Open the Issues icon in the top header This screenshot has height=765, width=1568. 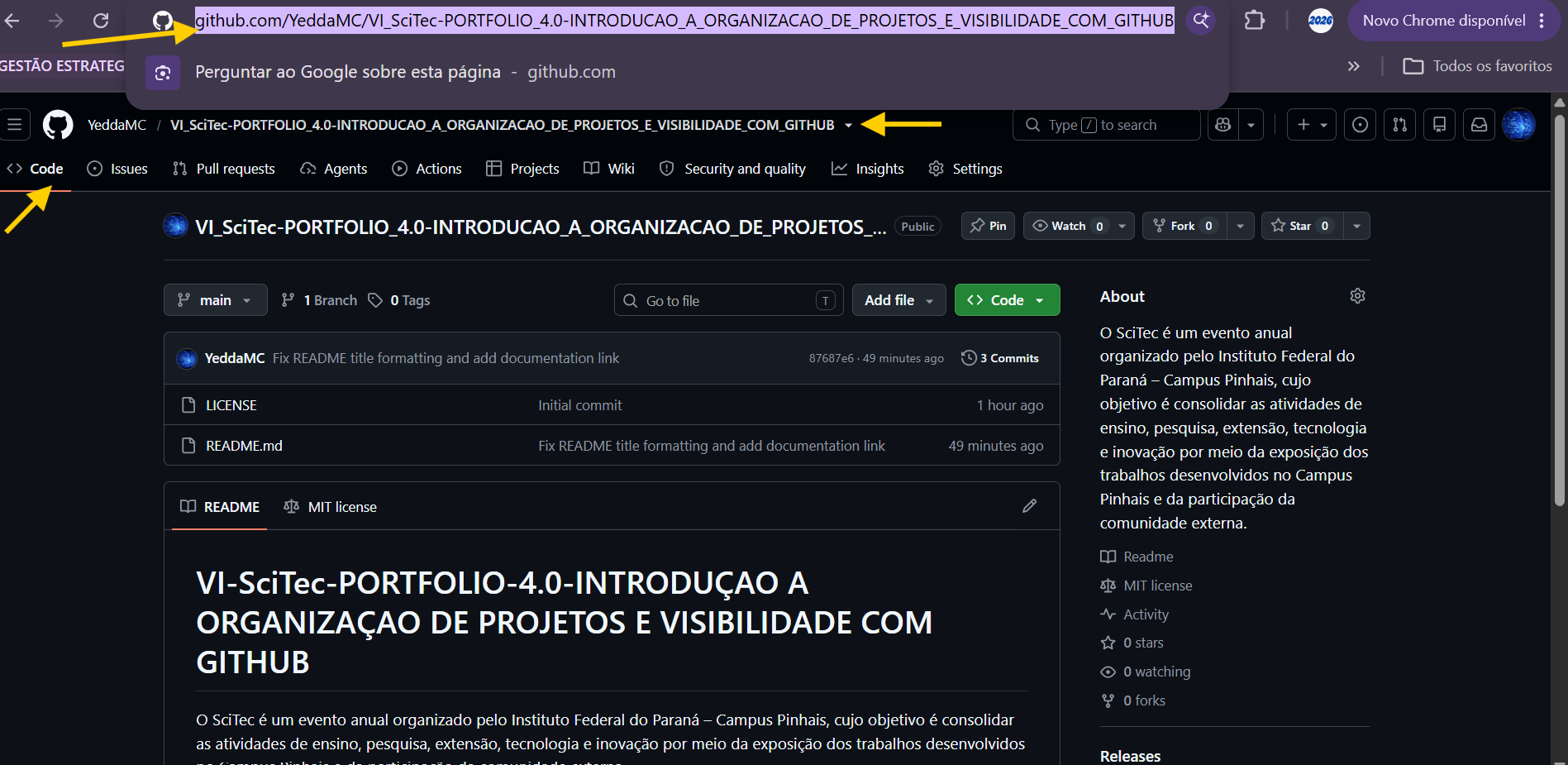click(1360, 125)
